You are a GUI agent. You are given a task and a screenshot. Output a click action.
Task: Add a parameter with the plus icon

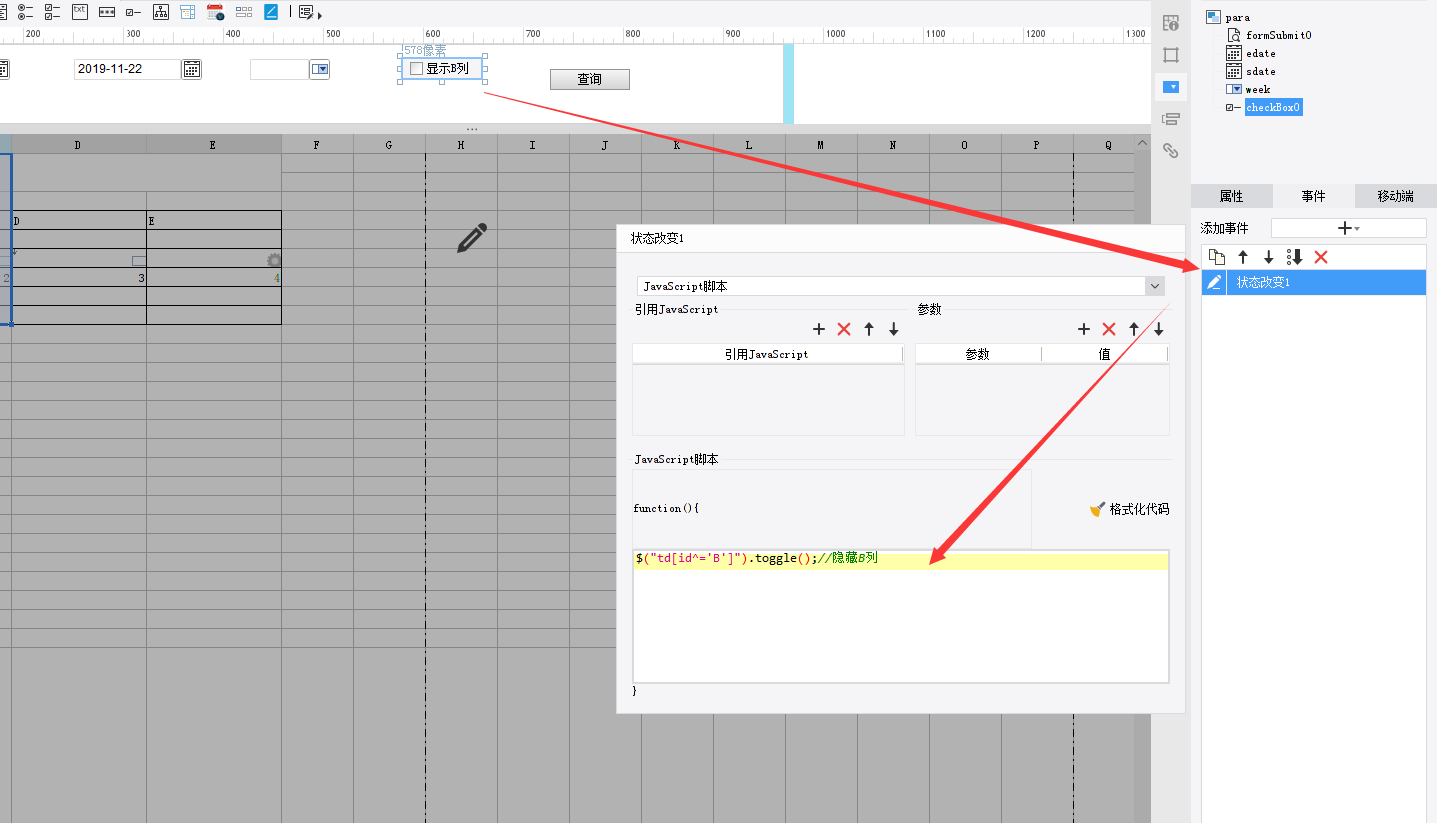point(1083,329)
